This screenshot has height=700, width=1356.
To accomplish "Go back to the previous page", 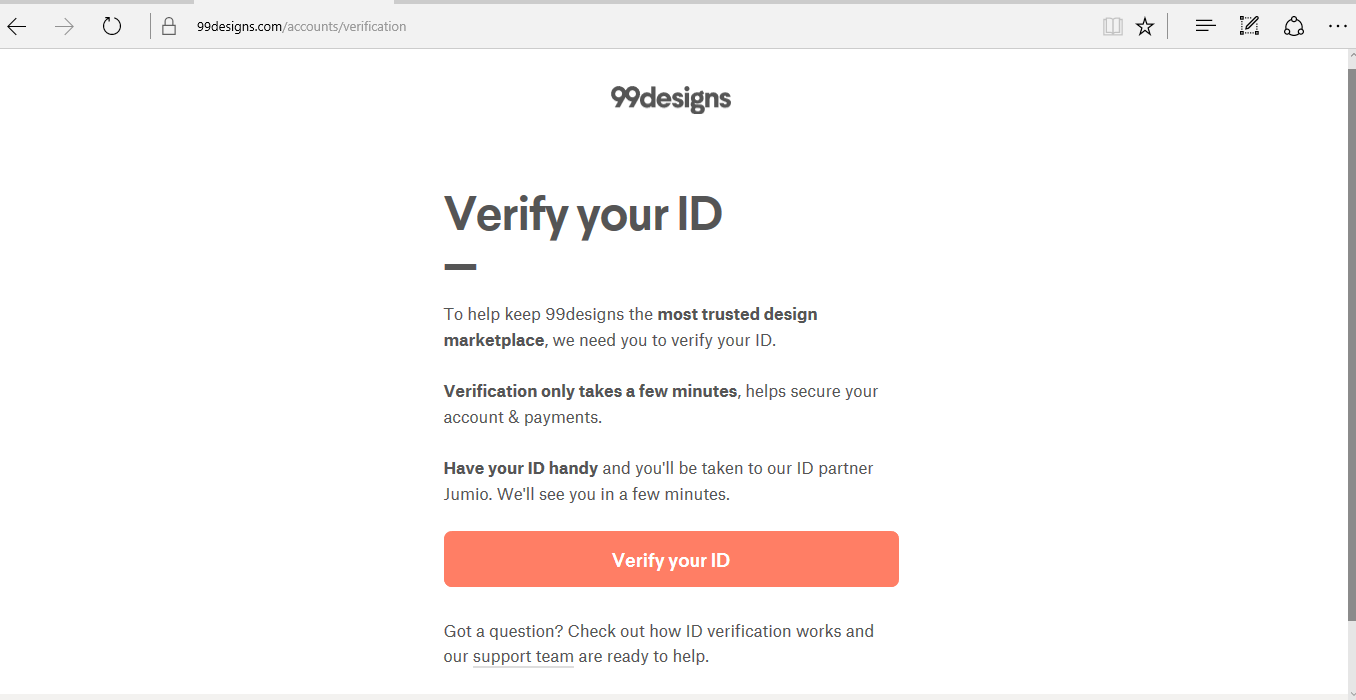I will 17,27.
